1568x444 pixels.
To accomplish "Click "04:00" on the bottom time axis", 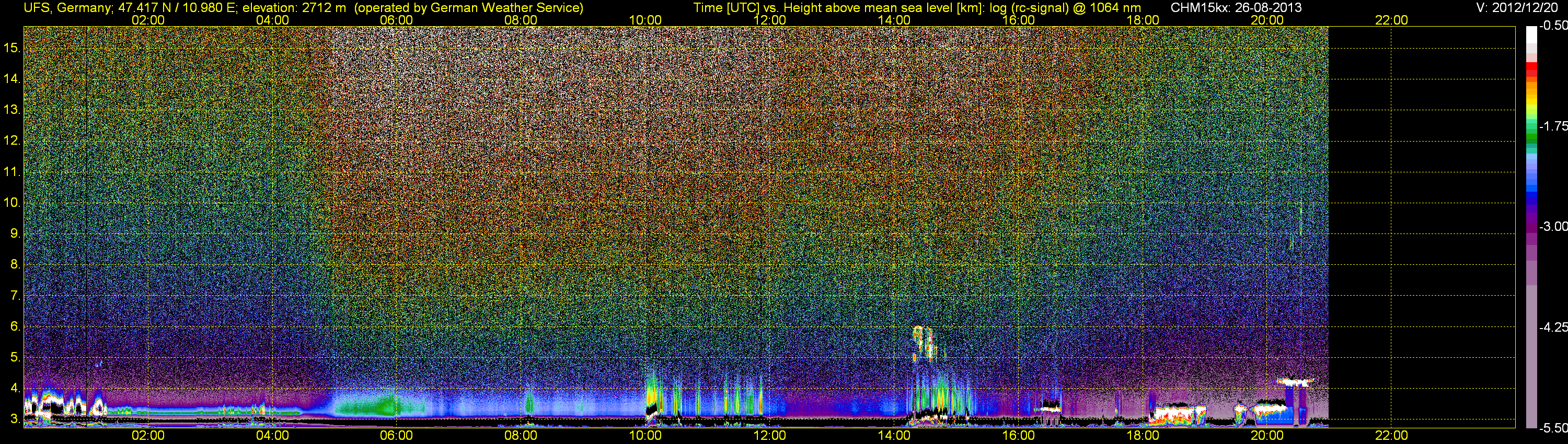I will point(272,436).
